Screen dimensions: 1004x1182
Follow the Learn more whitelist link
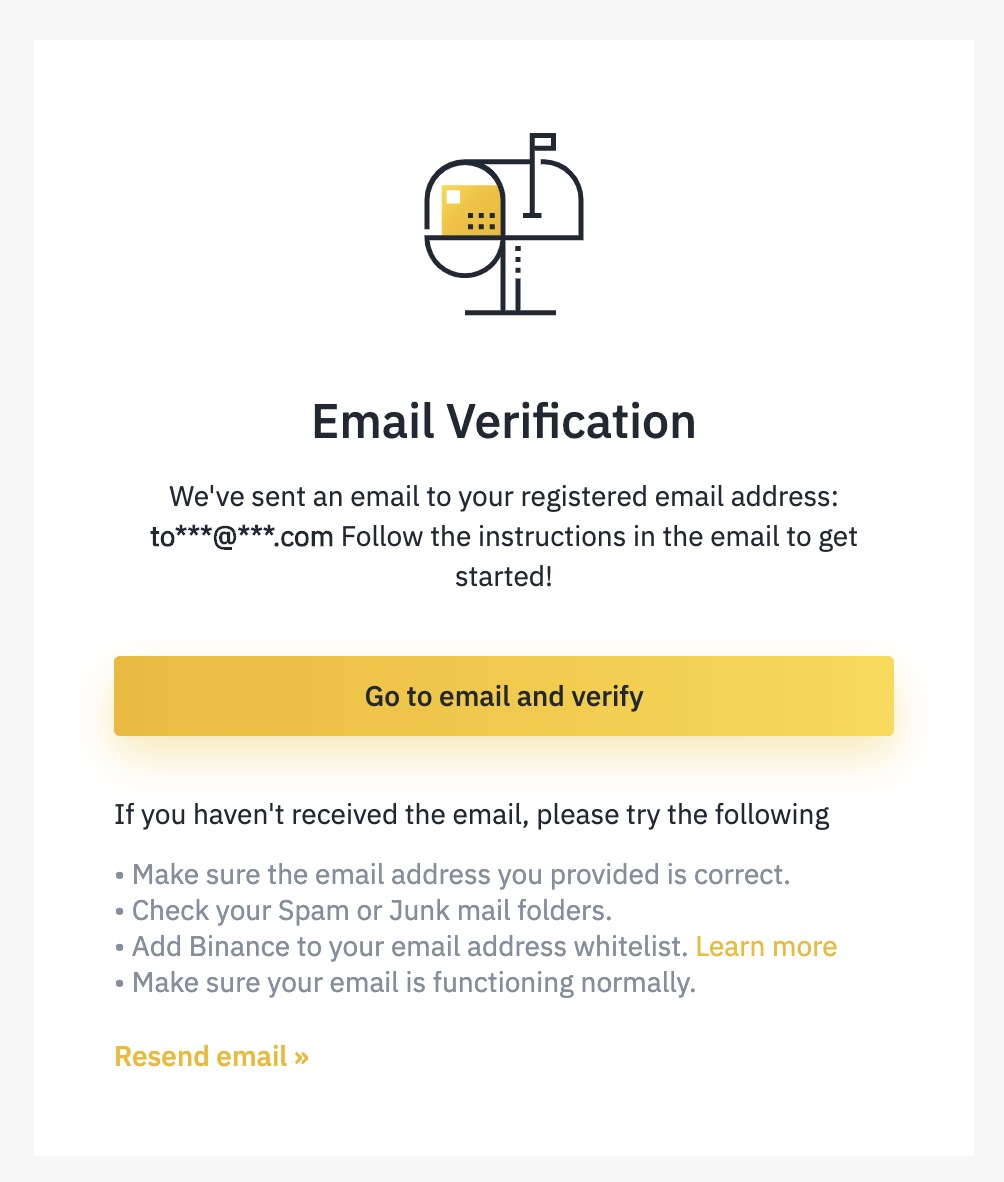766,946
